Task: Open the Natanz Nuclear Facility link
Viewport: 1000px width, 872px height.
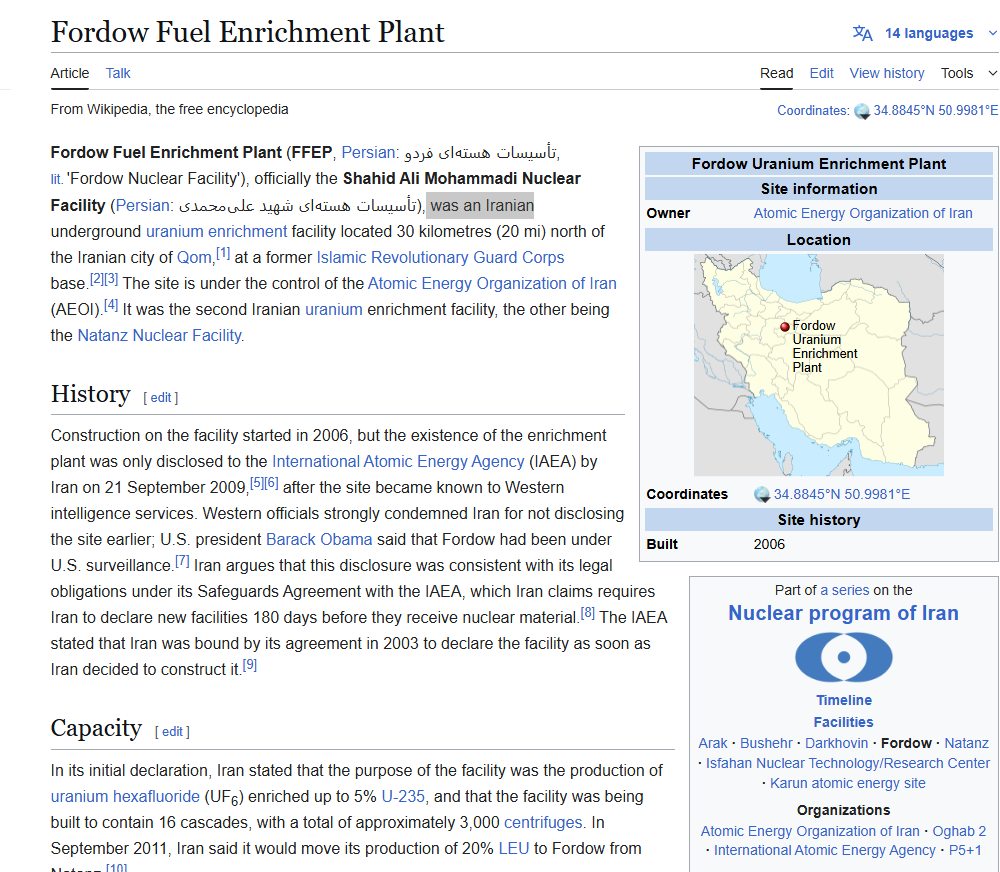Action: pyautogui.click(x=159, y=336)
